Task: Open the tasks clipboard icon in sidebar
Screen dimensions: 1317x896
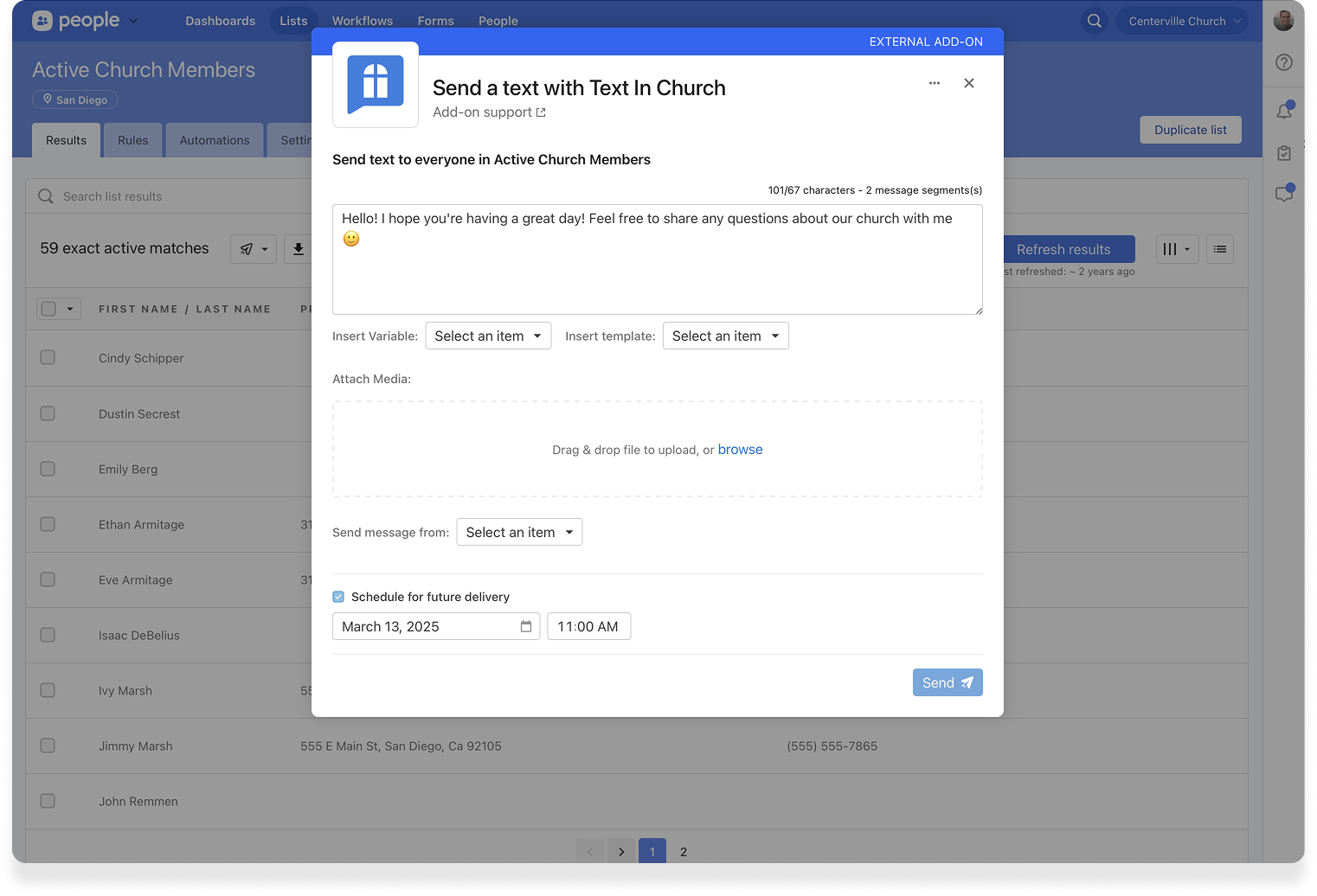Action: [x=1284, y=153]
